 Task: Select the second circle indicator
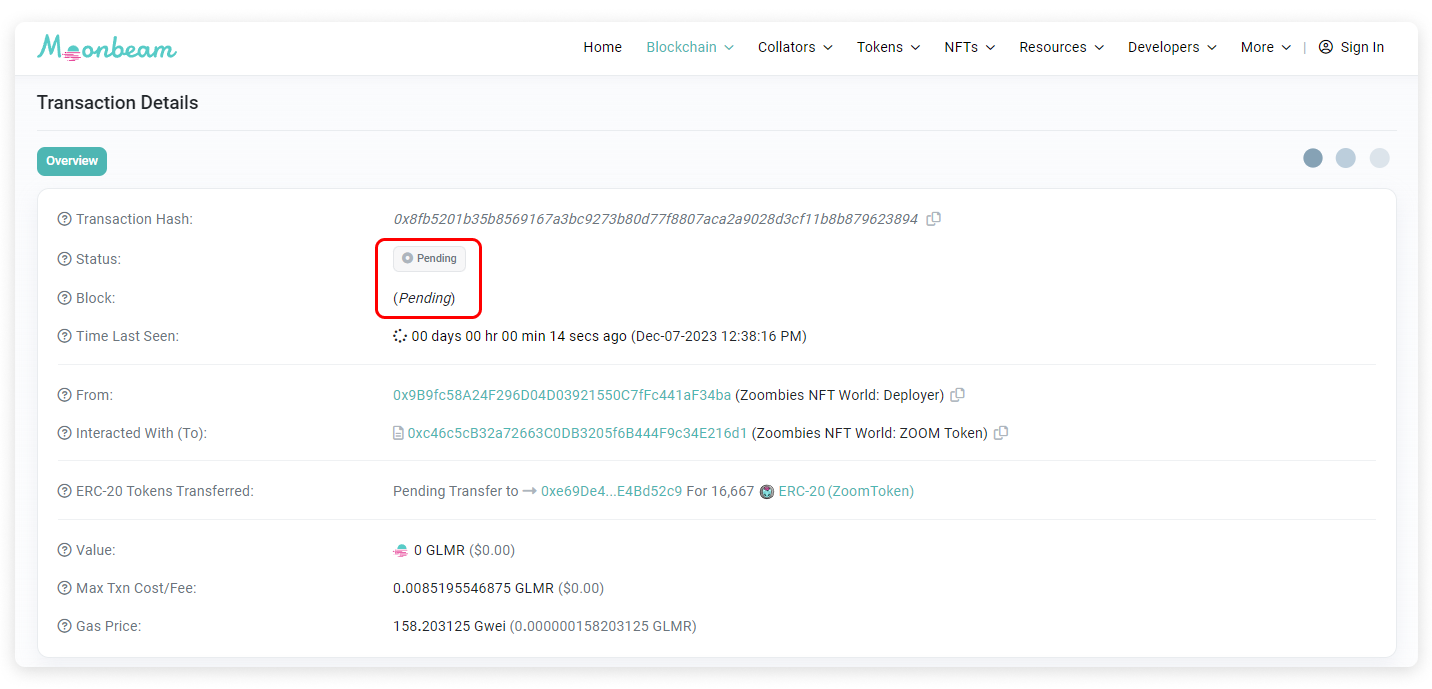point(1346,158)
